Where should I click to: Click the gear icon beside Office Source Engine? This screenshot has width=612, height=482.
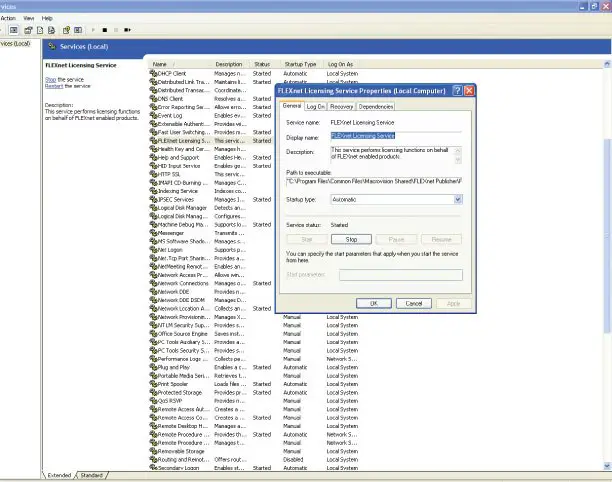tap(153, 334)
